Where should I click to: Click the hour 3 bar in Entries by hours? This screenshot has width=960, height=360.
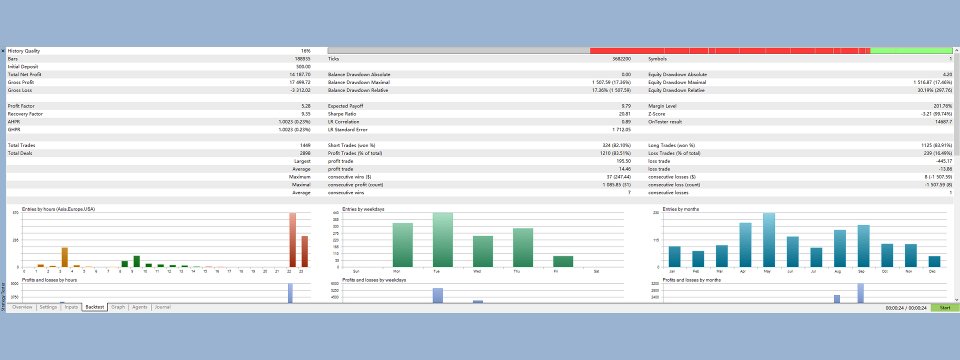[65, 257]
